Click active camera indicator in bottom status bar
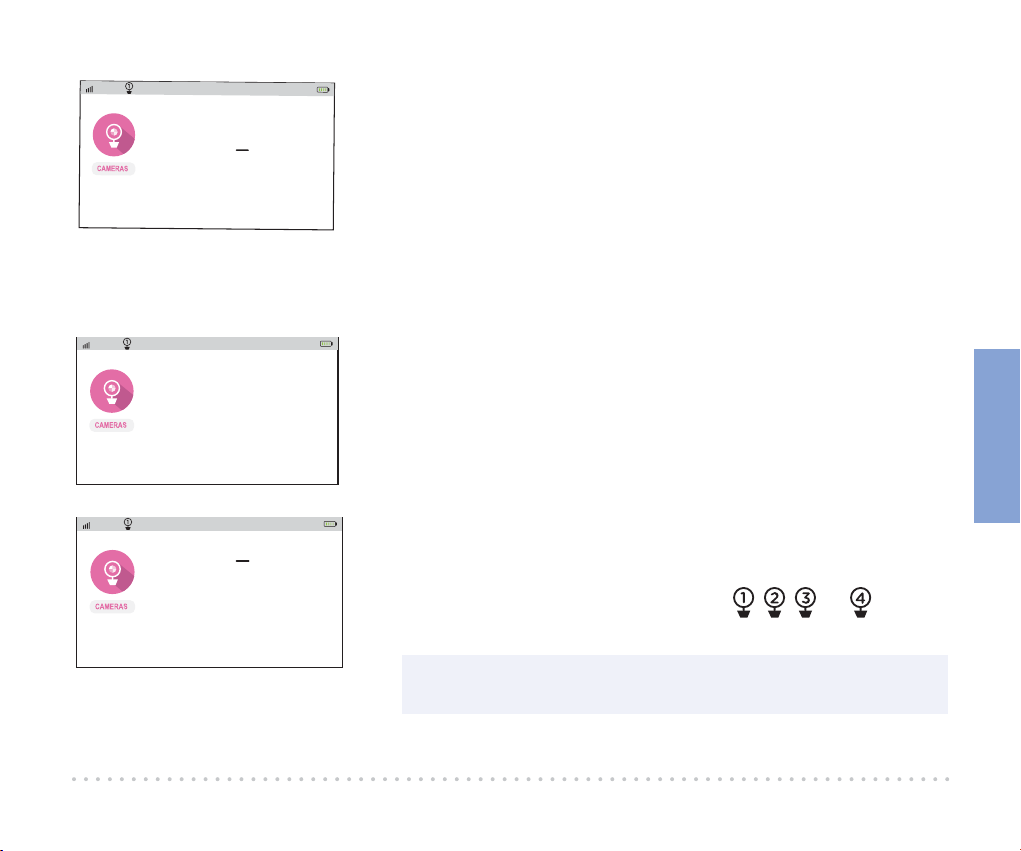 [x=128, y=523]
